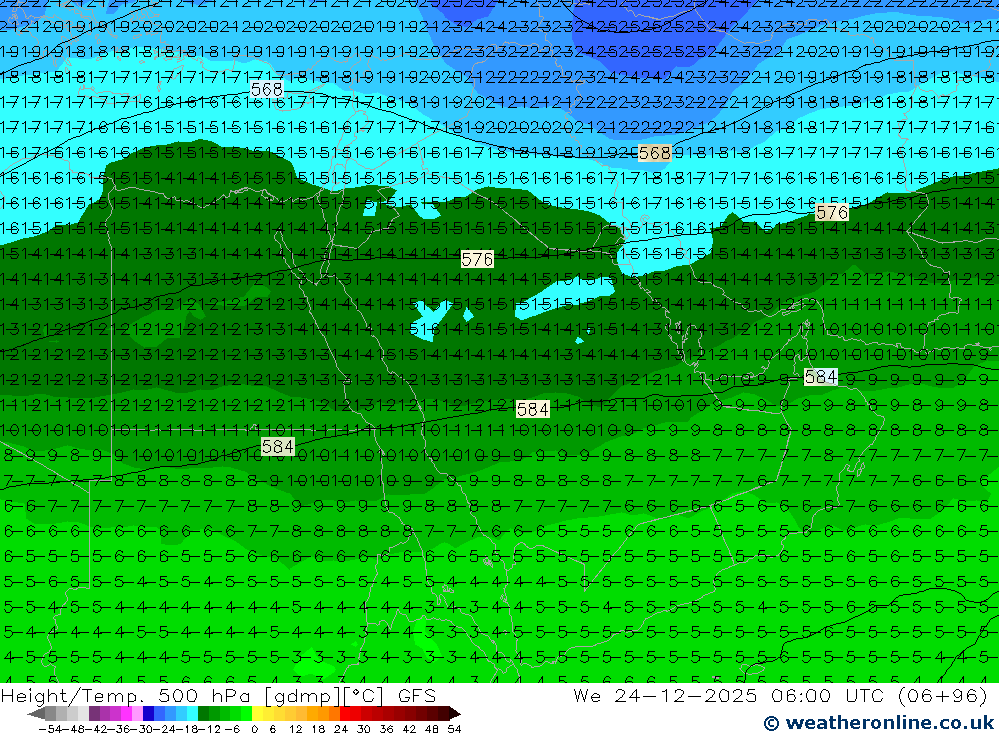Click the gray left arrow tip of legend

[x=36, y=713]
